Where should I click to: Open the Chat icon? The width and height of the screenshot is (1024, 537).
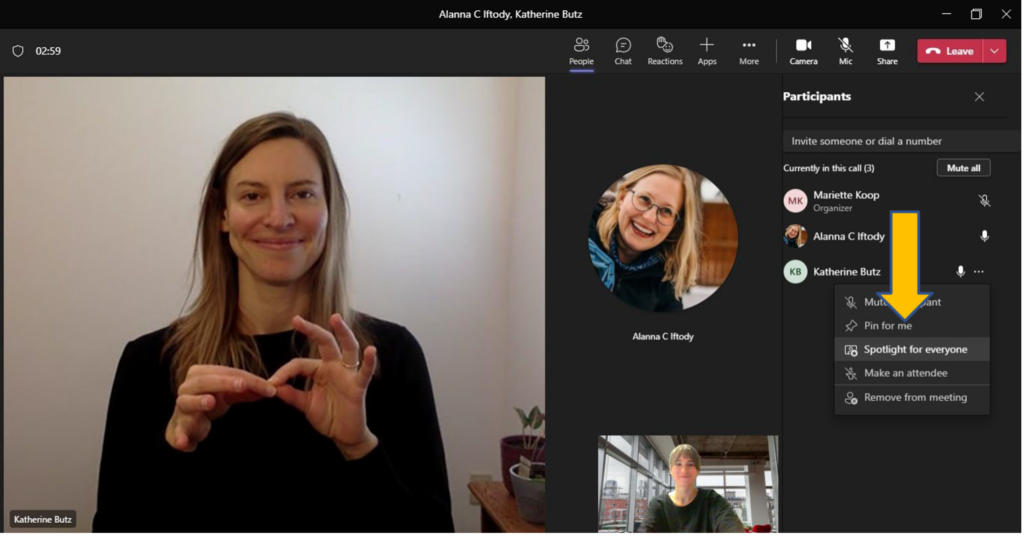click(x=623, y=51)
